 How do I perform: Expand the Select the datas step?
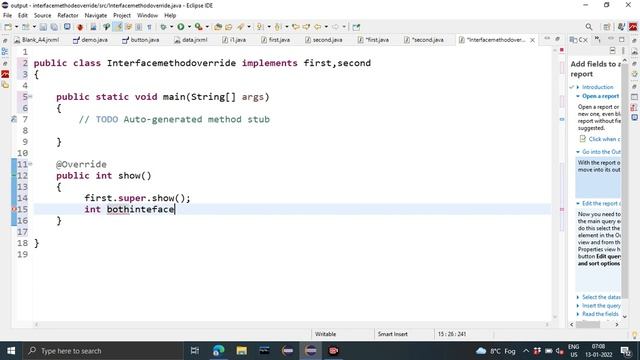[578, 297]
